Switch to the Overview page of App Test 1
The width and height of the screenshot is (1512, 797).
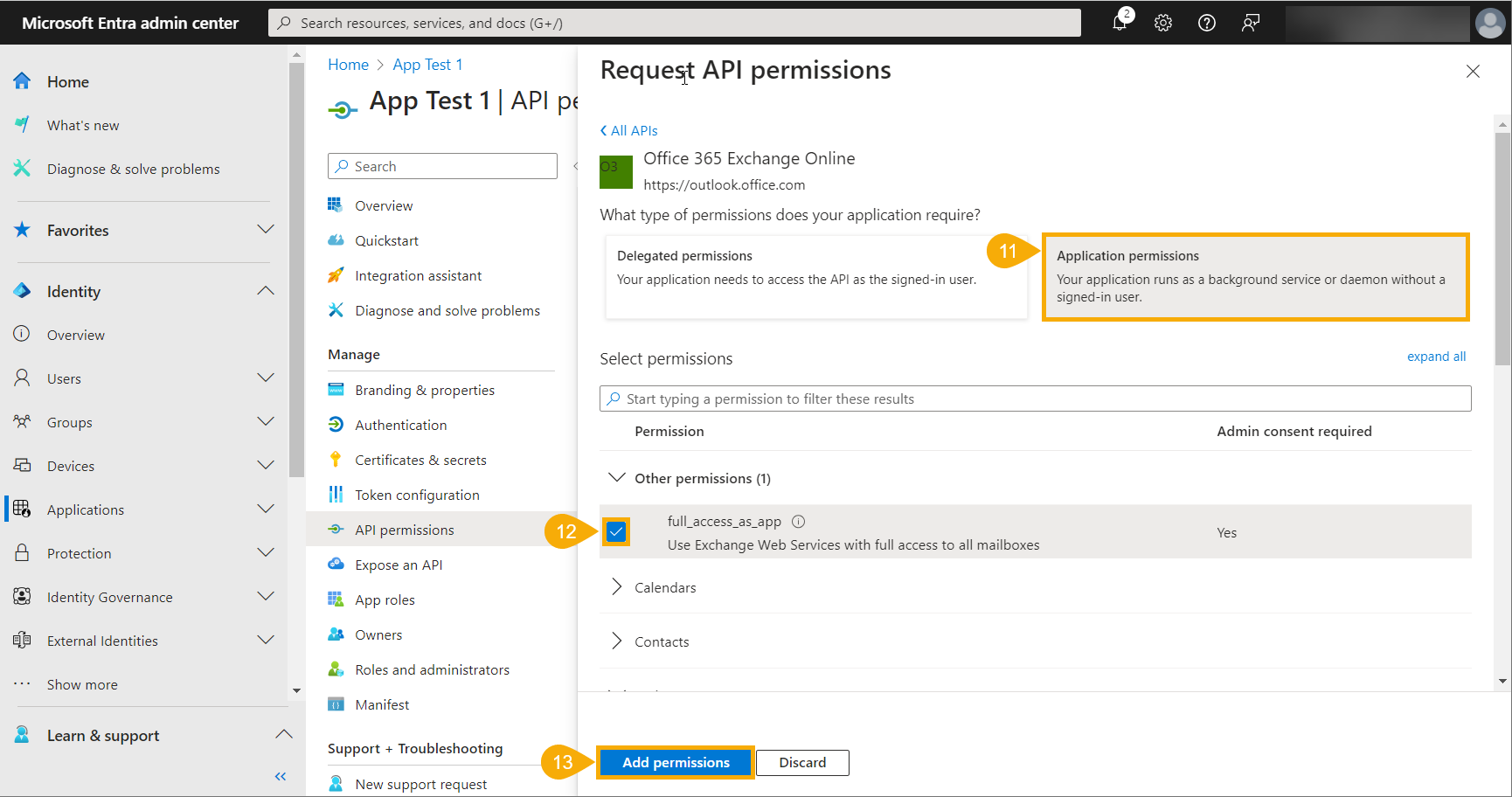[384, 204]
